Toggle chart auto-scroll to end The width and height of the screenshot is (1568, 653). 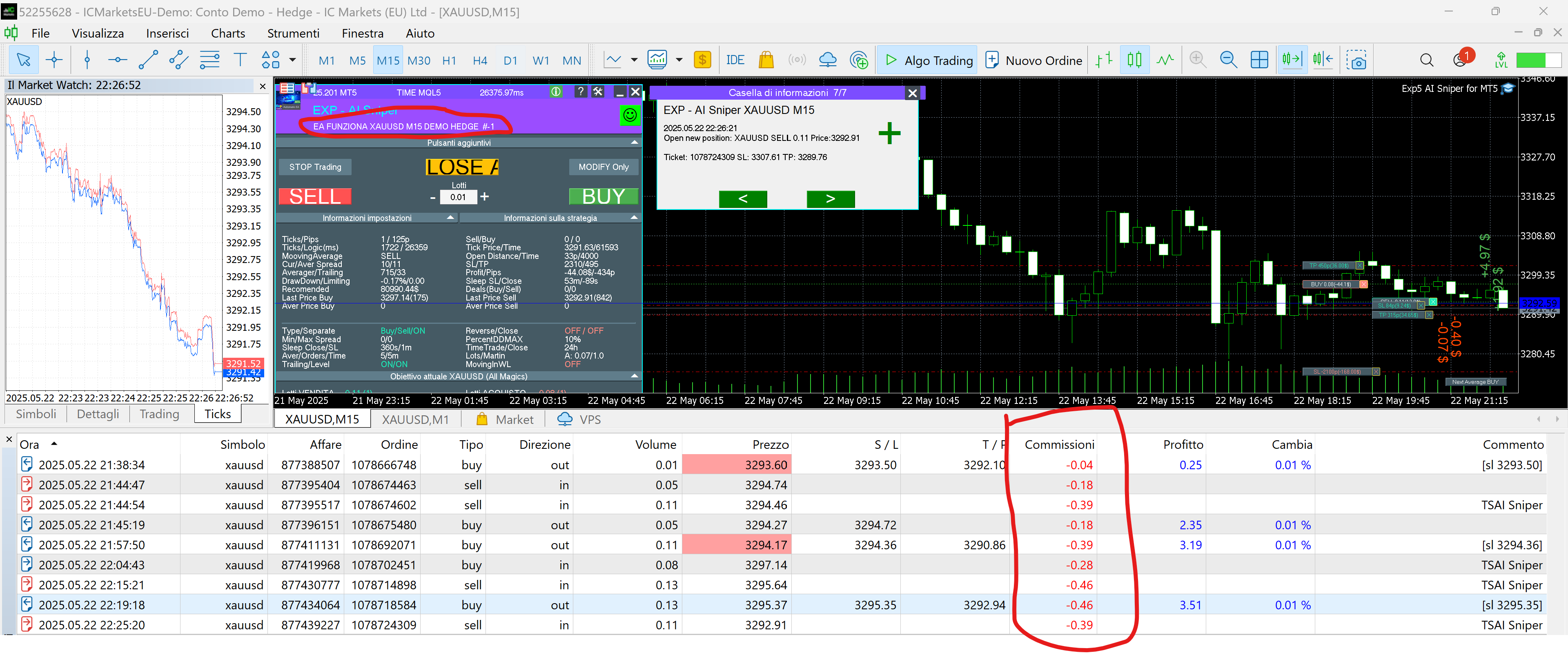tap(1292, 60)
